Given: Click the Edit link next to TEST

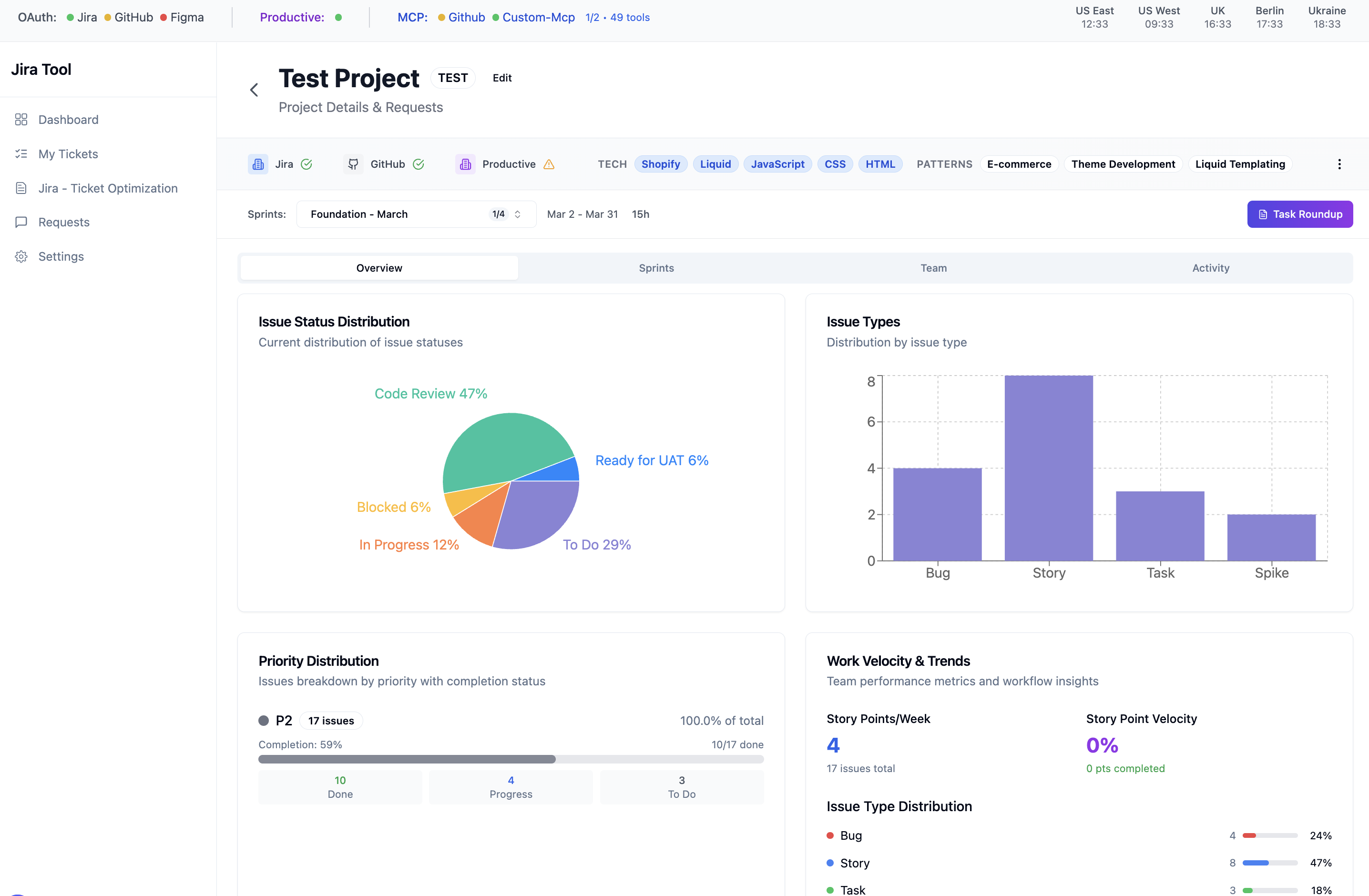Looking at the screenshot, I should pyautogui.click(x=501, y=78).
